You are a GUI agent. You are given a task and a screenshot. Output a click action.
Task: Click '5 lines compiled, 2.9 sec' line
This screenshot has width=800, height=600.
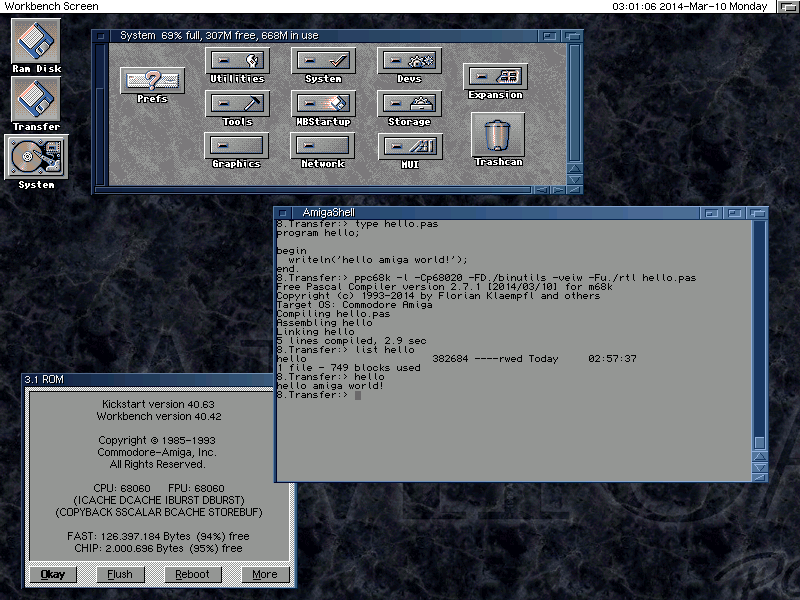pos(352,341)
